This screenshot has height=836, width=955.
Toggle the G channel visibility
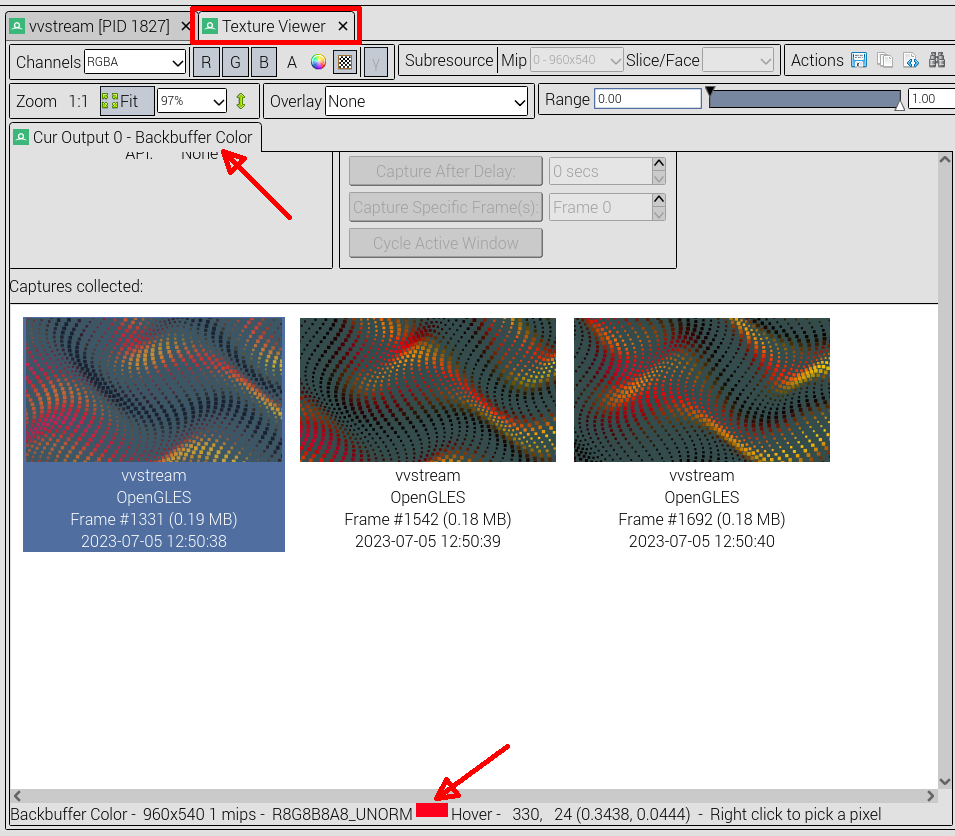tap(234, 61)
